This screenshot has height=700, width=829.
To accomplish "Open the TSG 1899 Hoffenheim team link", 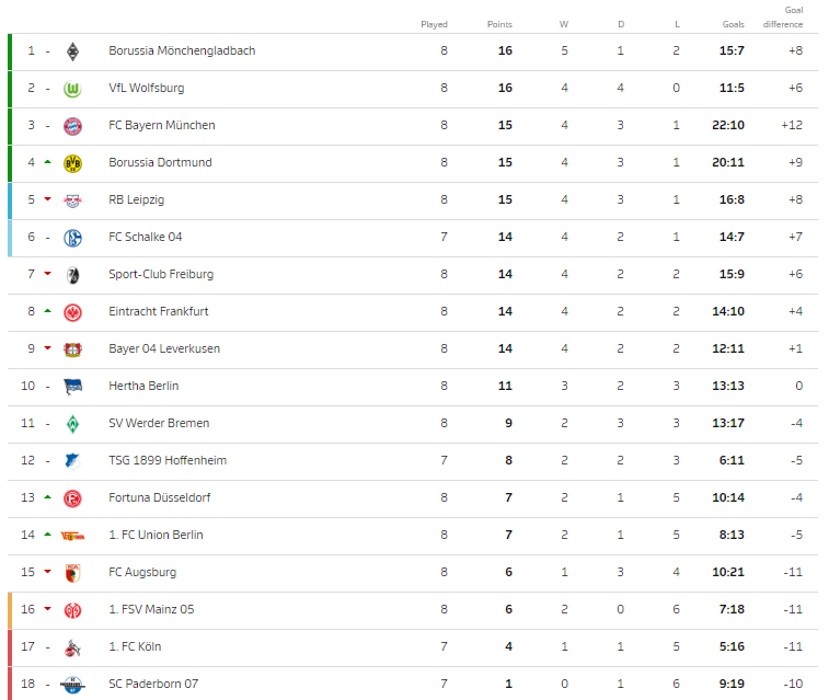I will [x=168, y=460].
